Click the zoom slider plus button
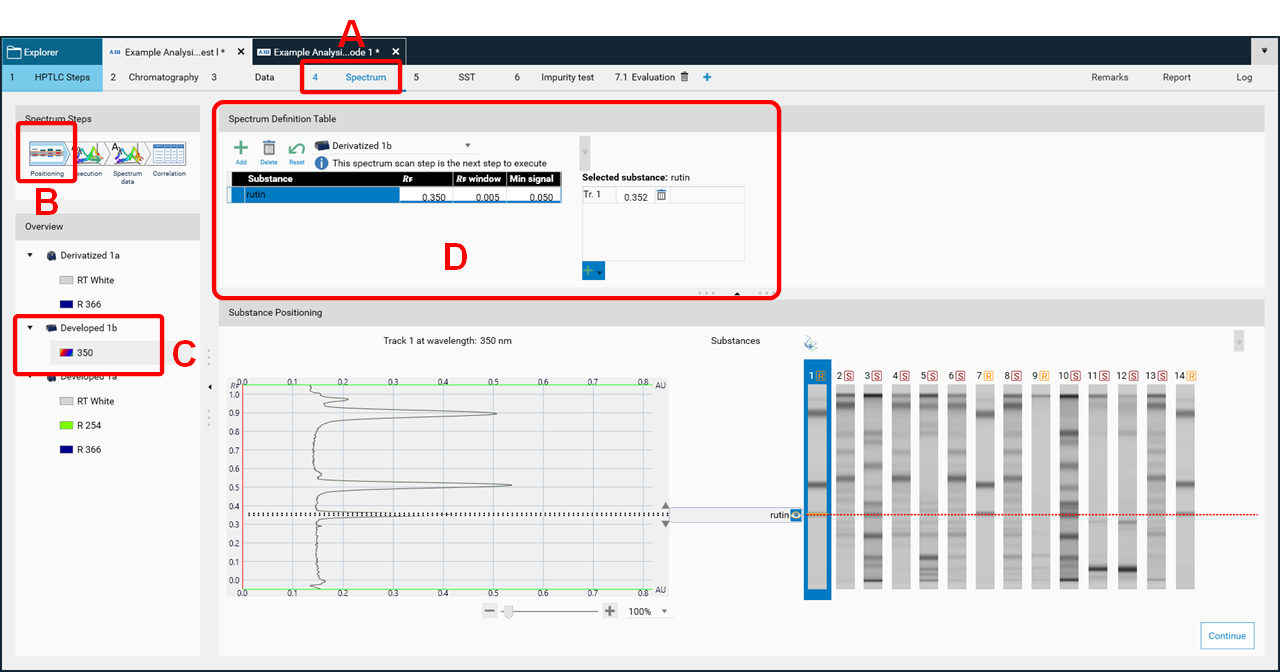Image resolution: width=1280 pixels, height=672 pixels. pos(610,611)
